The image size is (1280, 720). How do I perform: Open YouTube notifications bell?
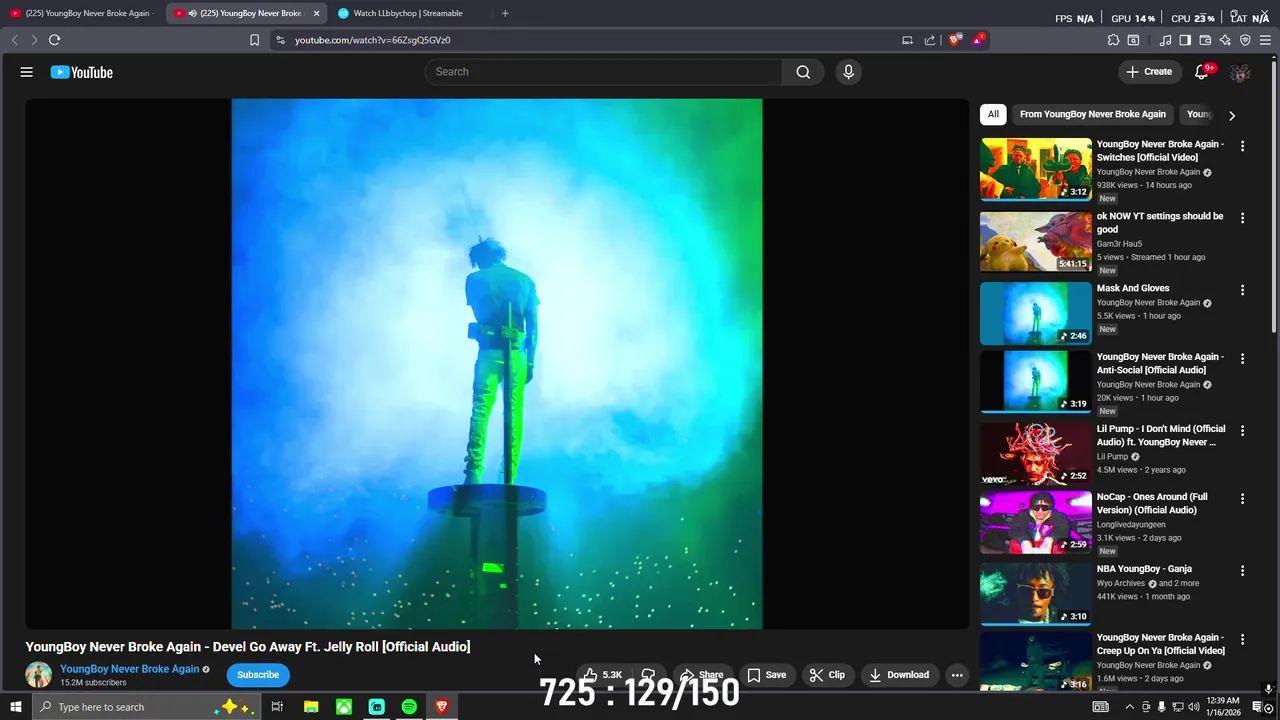pos(1203,72)
